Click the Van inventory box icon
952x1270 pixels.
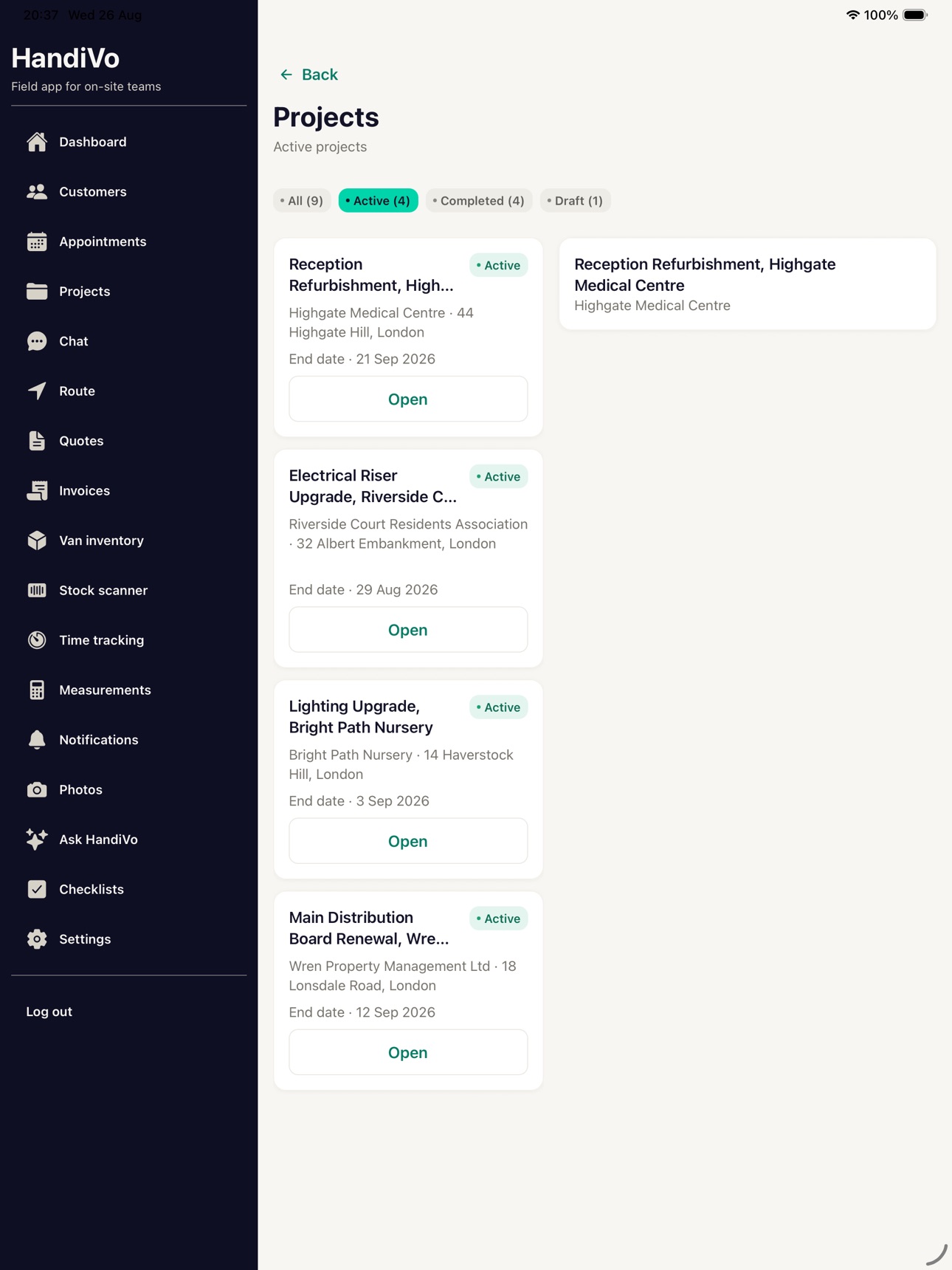point(37,540)
